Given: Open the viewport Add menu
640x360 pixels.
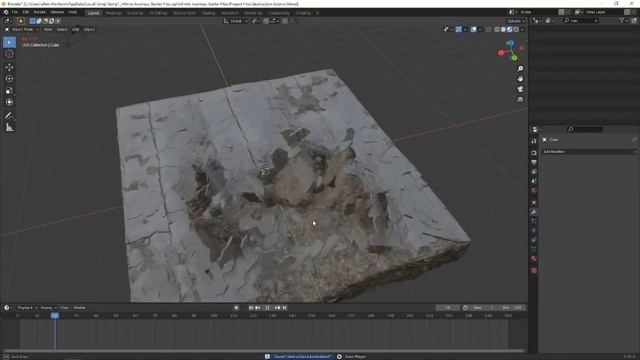Looking at the screenshot, I should click(76, 29).
